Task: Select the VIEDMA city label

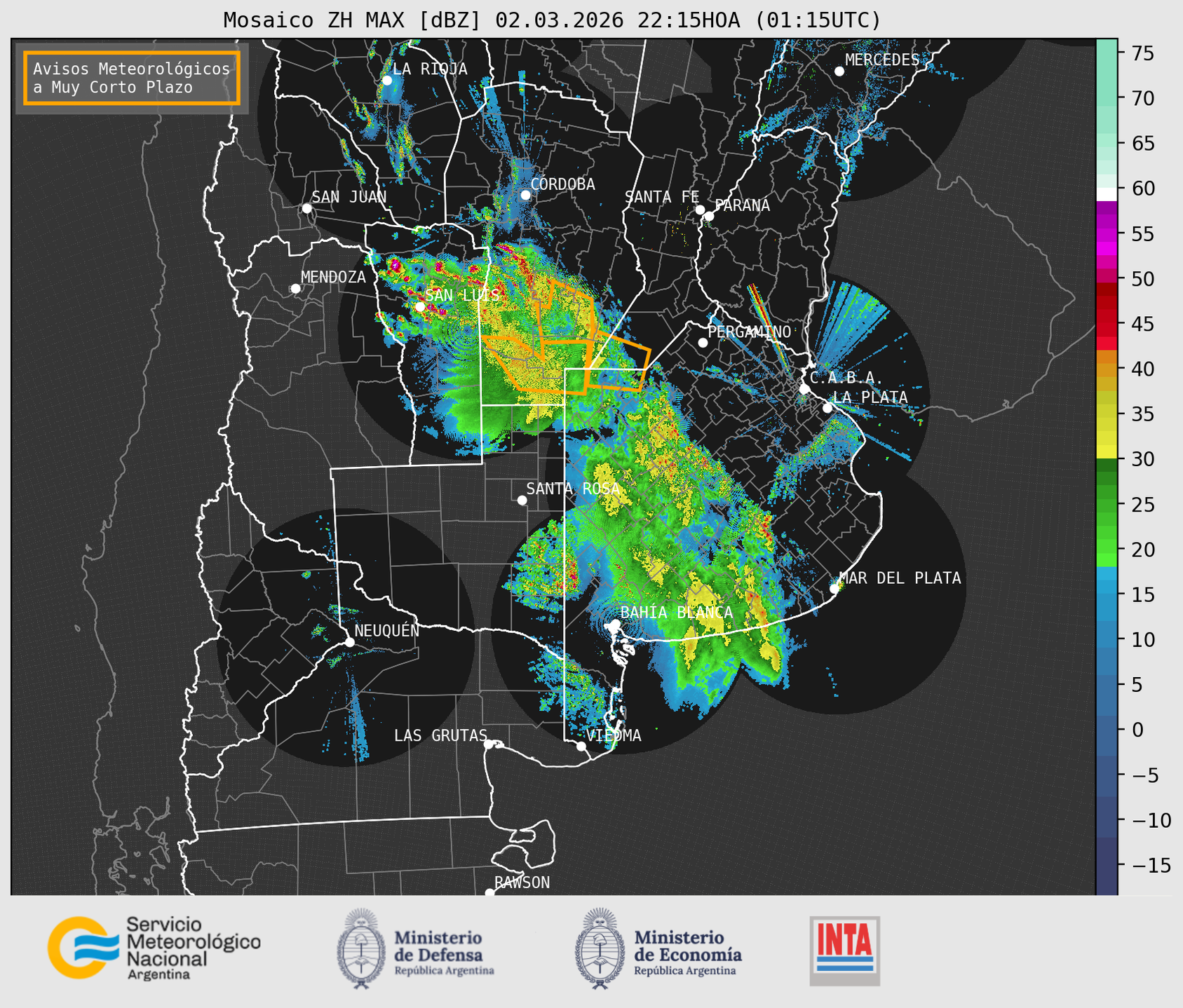Action: coord(614,735)
